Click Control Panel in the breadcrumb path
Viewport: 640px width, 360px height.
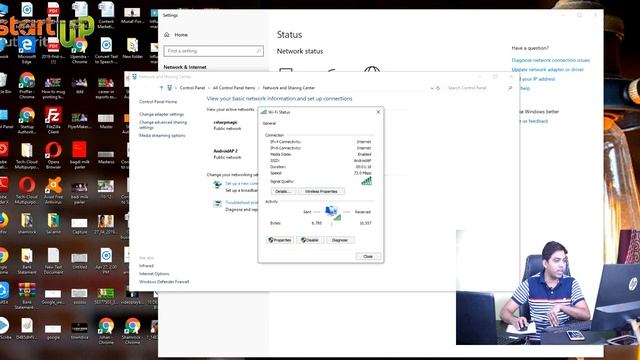pos(192,88)
